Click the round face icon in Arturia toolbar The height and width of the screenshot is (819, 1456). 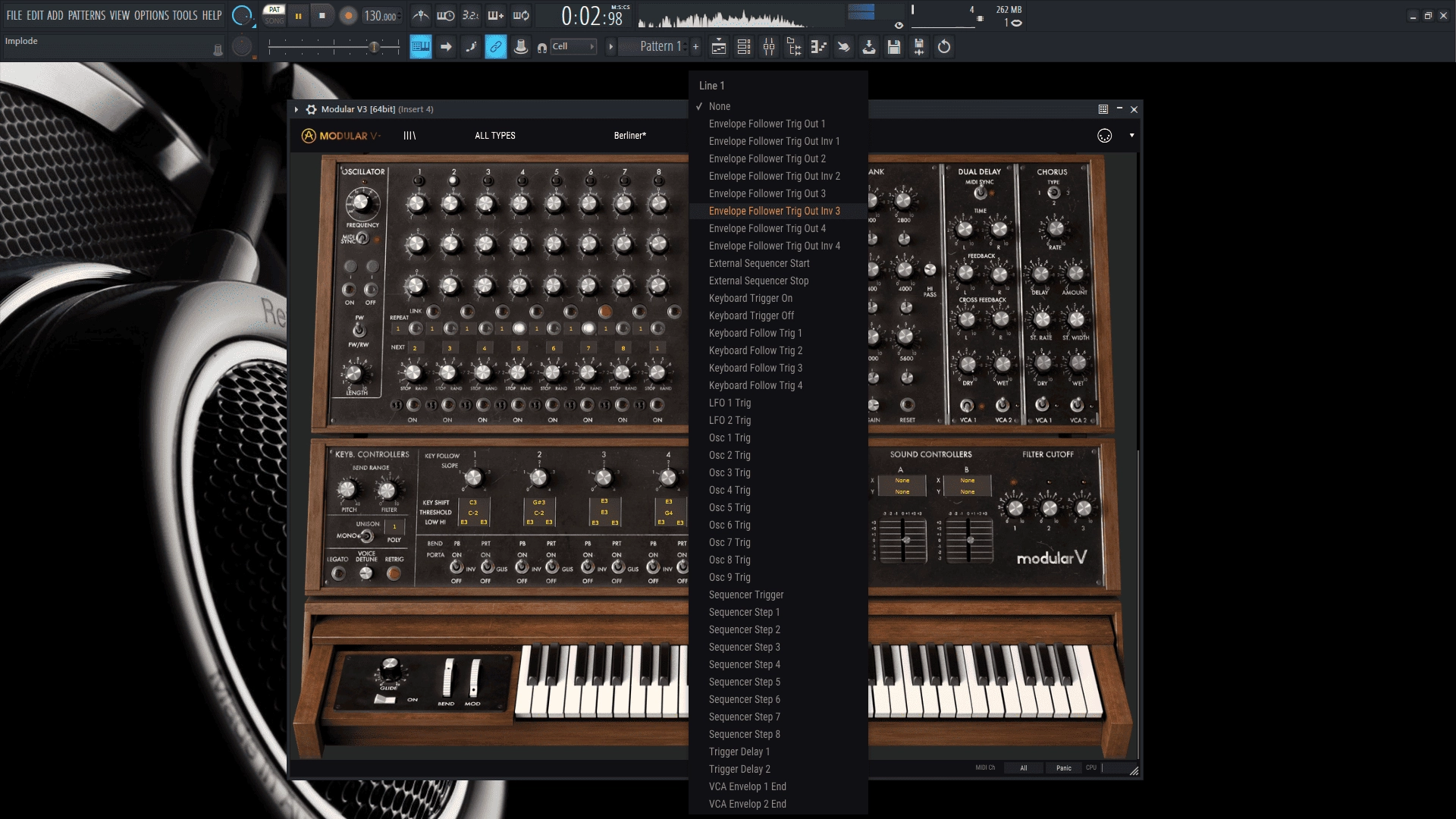(1104, 136)
